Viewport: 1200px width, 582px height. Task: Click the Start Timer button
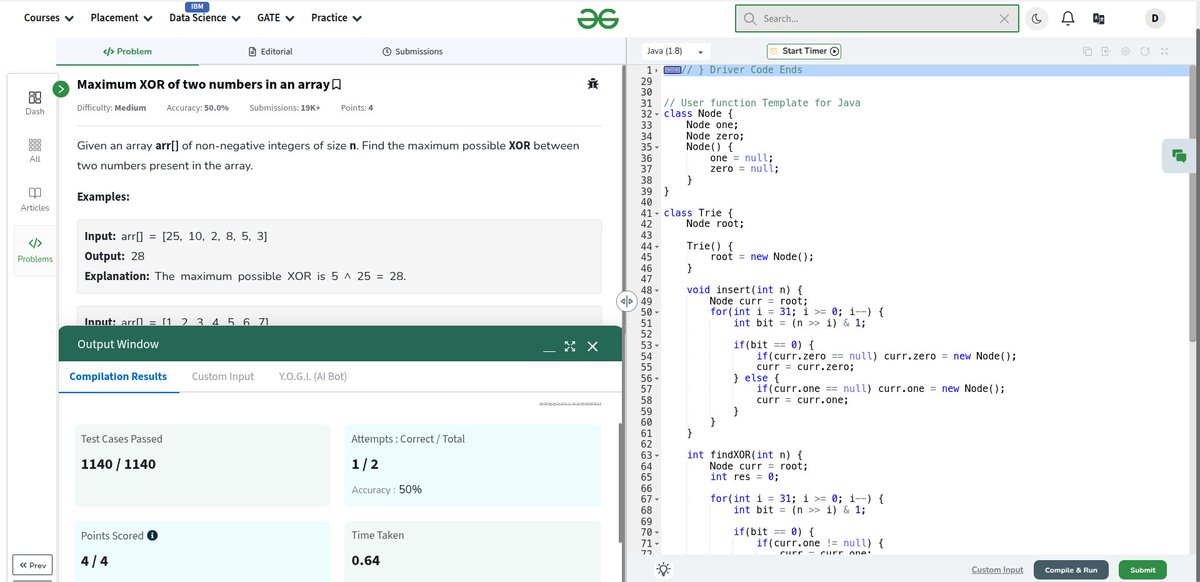tap(804, 51)
